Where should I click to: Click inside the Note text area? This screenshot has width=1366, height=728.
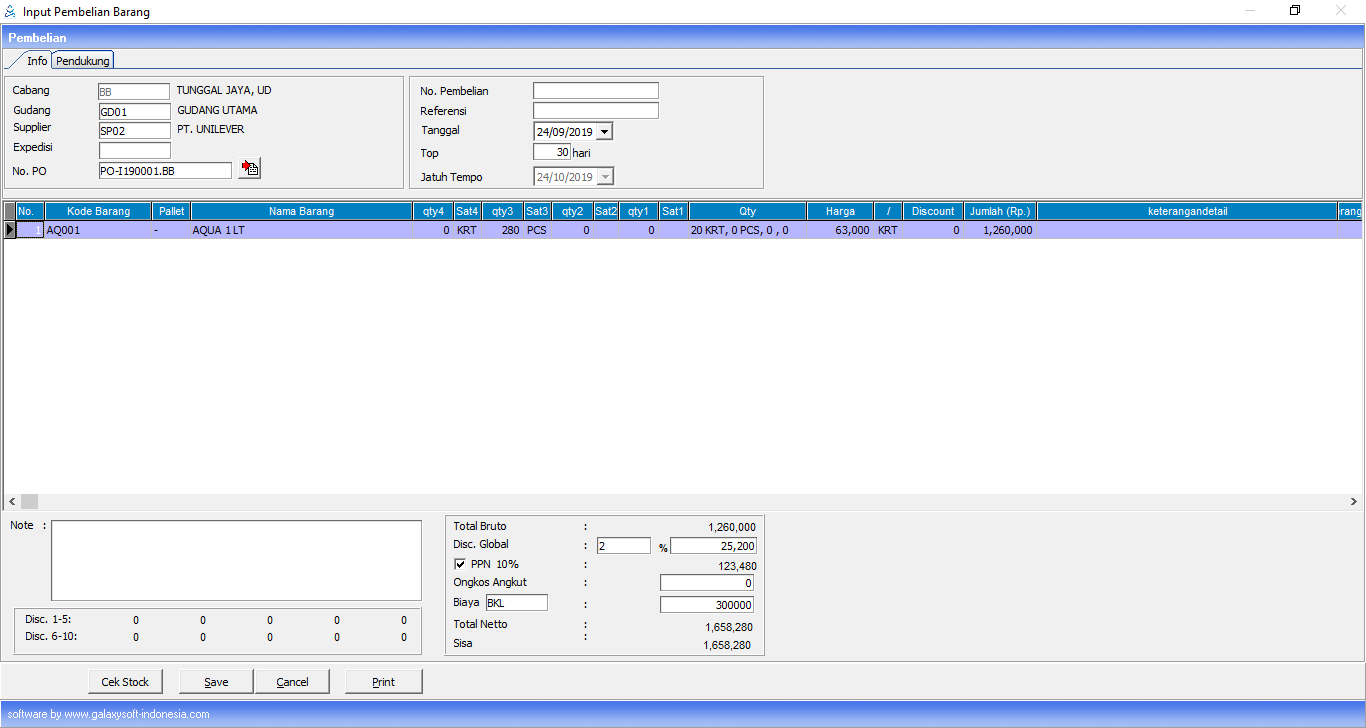(x=236, y=560)
